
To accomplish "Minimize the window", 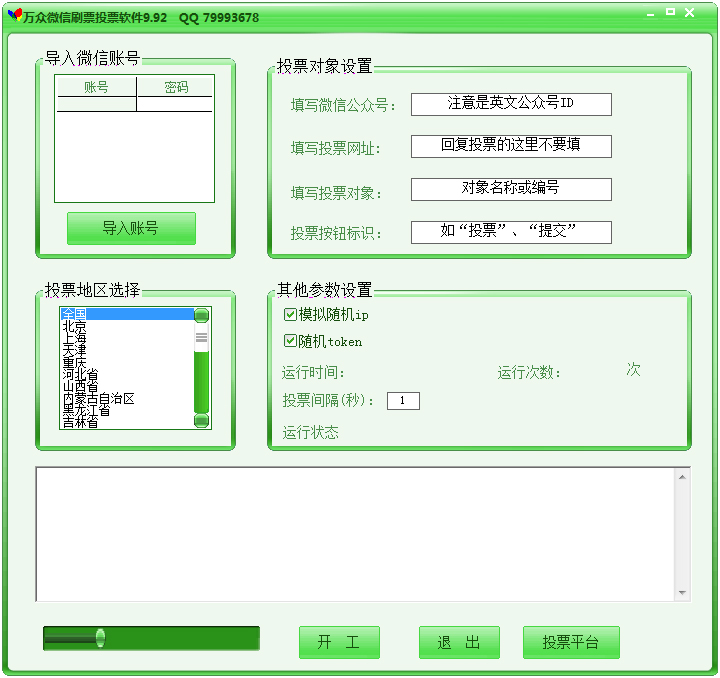I will click(x=650, y=14).
